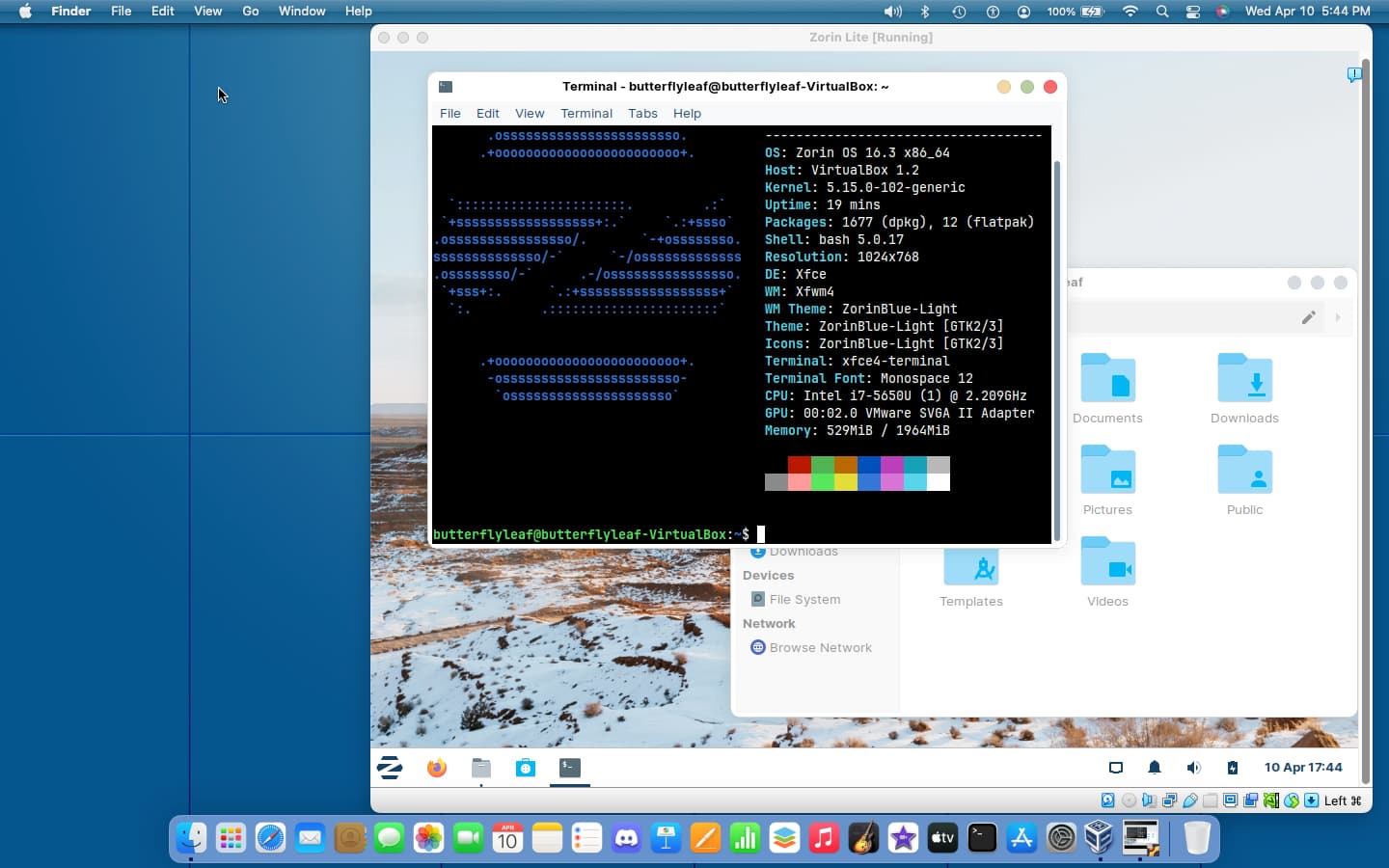Open the terminal Edit menu
The width and height of the screenshot is (1389, 868).
488,113
